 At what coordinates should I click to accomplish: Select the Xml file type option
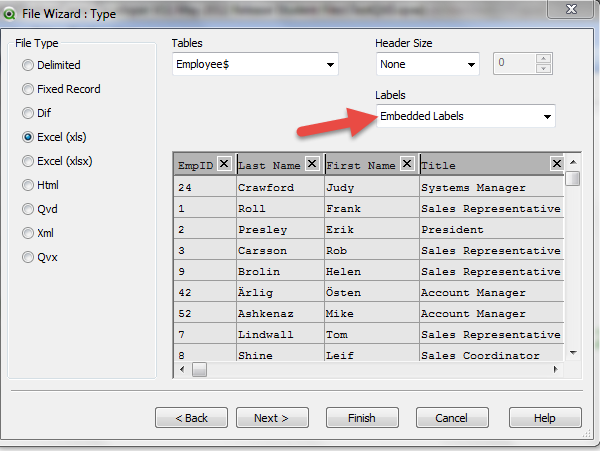coord(38,233)
